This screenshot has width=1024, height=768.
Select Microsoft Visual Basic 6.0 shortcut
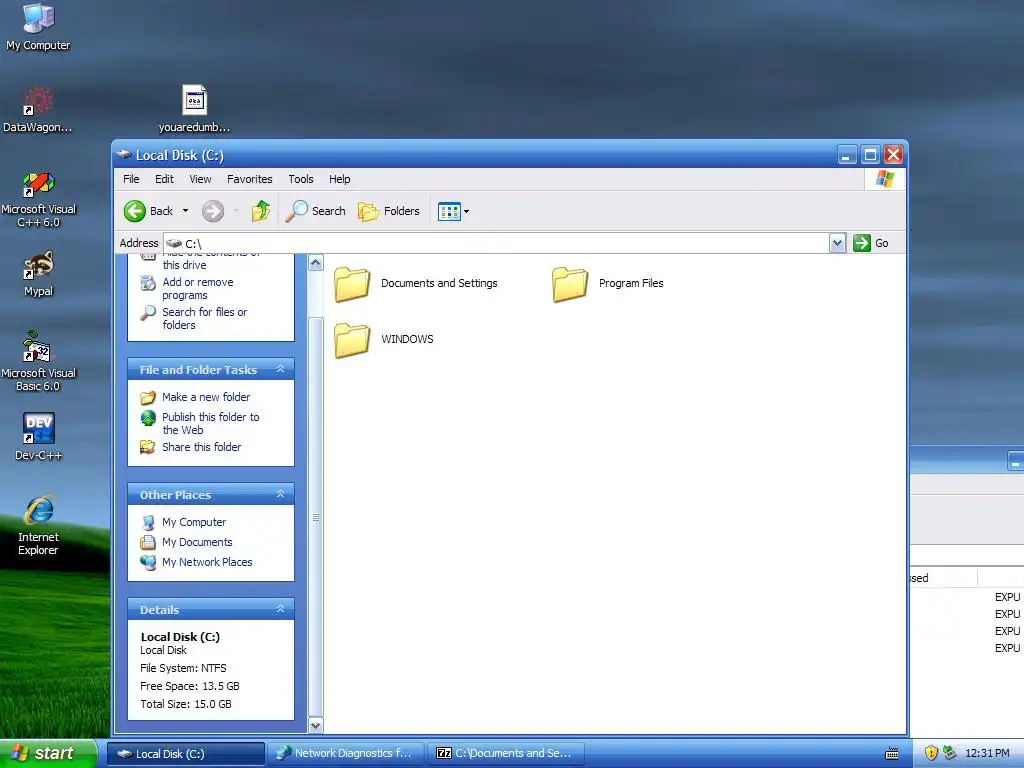pyautogui.click(x=38, y=361)
